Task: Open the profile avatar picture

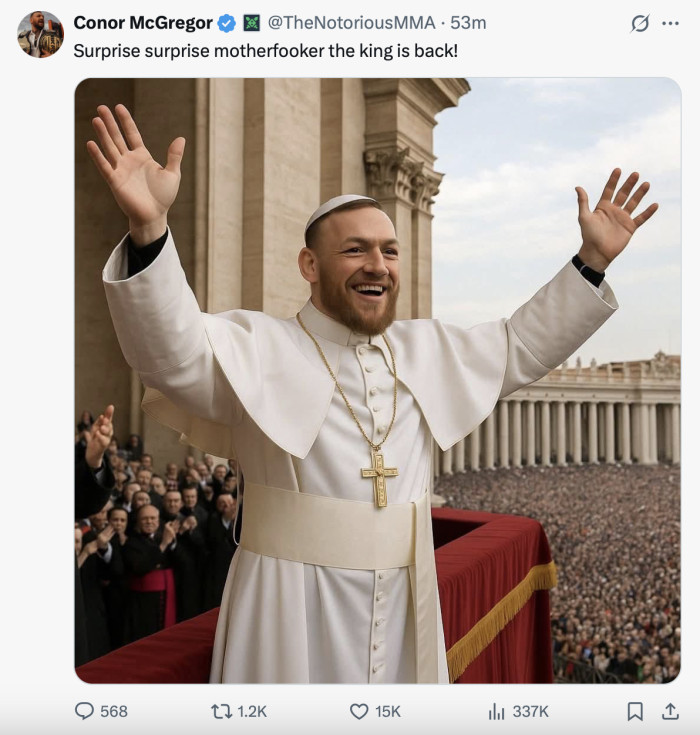Action: pos(40,34)
